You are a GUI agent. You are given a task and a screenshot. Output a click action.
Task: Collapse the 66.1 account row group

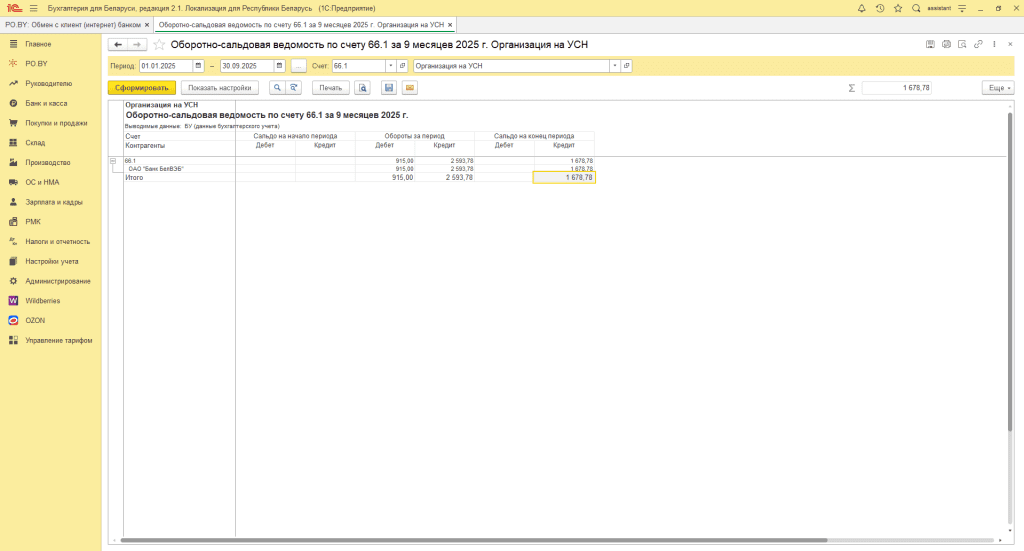click(113, 161)
